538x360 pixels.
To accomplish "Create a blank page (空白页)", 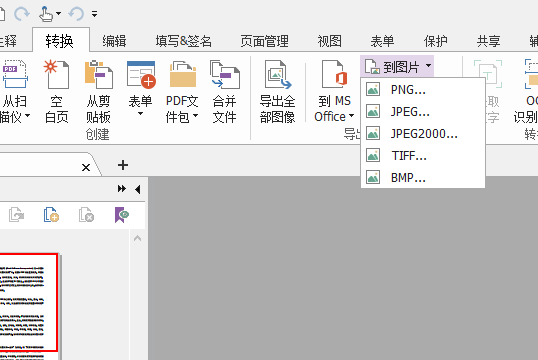I will tap(57, 92).
